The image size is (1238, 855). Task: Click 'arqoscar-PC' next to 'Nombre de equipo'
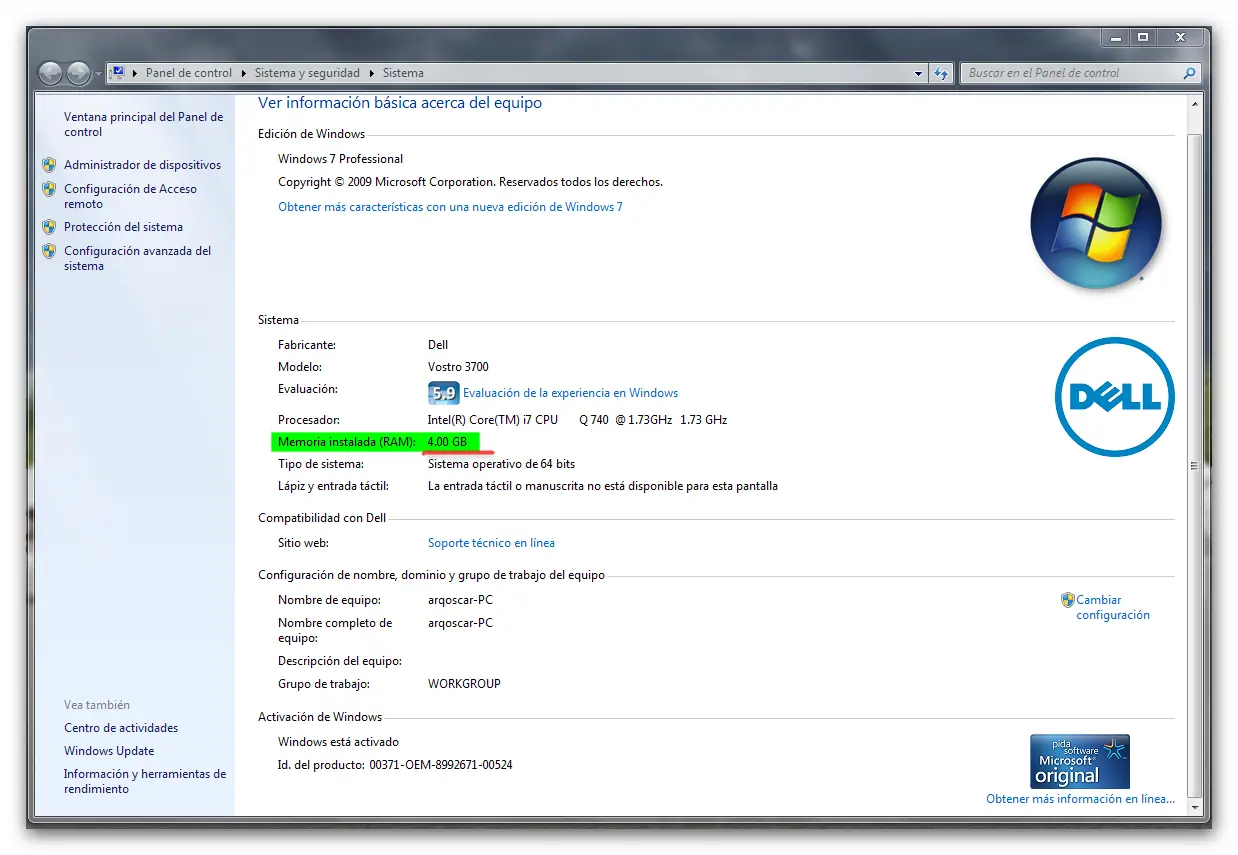click(460, 600)
